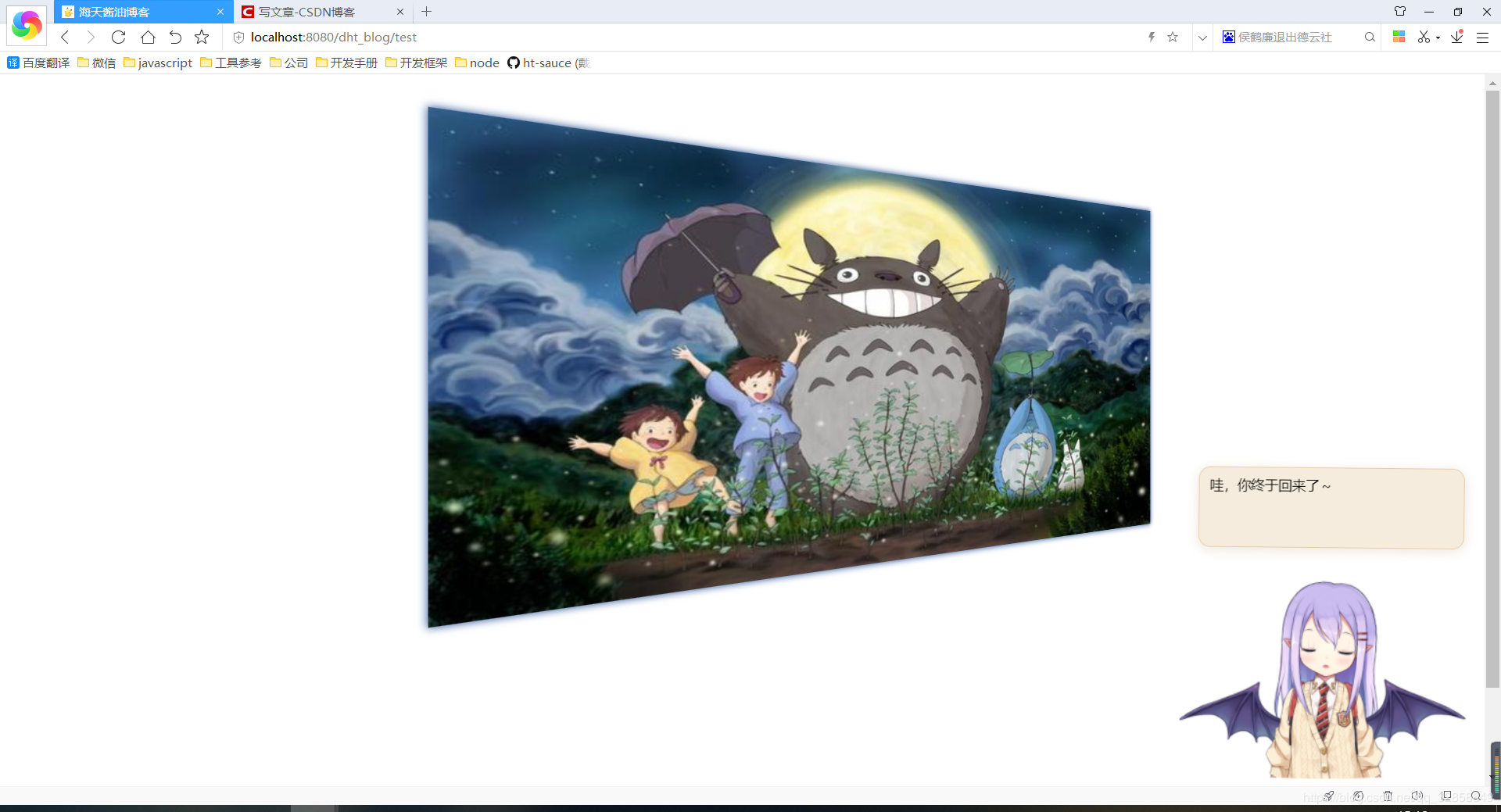Restore the last closed page
Screen dimensions: 1501x812
[x=175, y=37]
